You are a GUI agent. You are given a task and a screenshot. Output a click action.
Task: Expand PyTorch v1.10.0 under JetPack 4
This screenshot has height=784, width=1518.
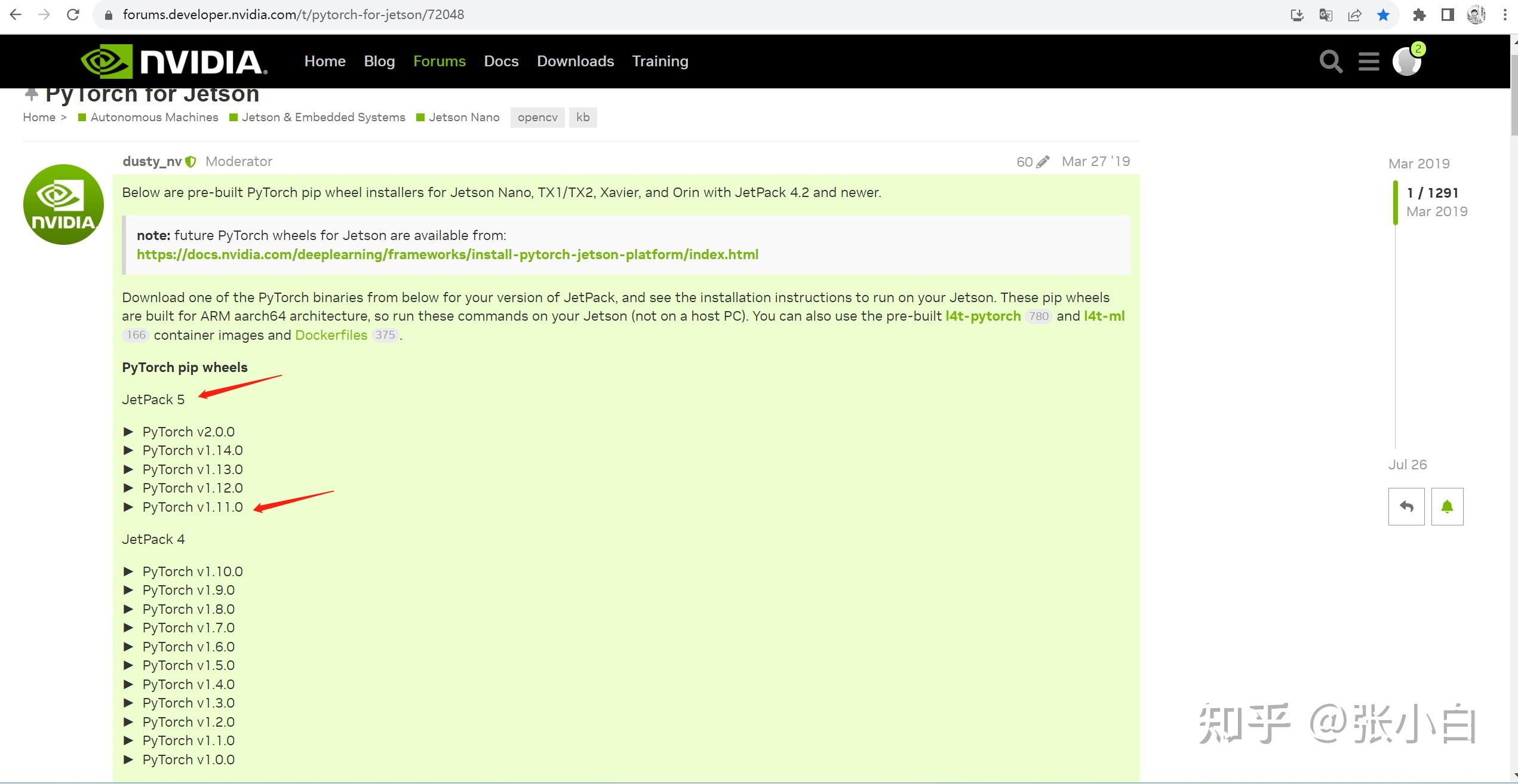tap(128, 571)
